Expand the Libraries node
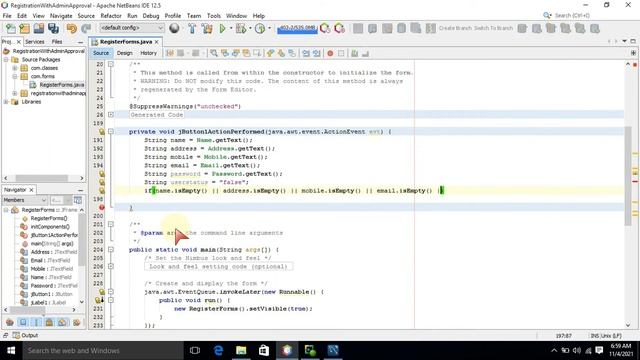The image size is (640, 360). point(6,102)
